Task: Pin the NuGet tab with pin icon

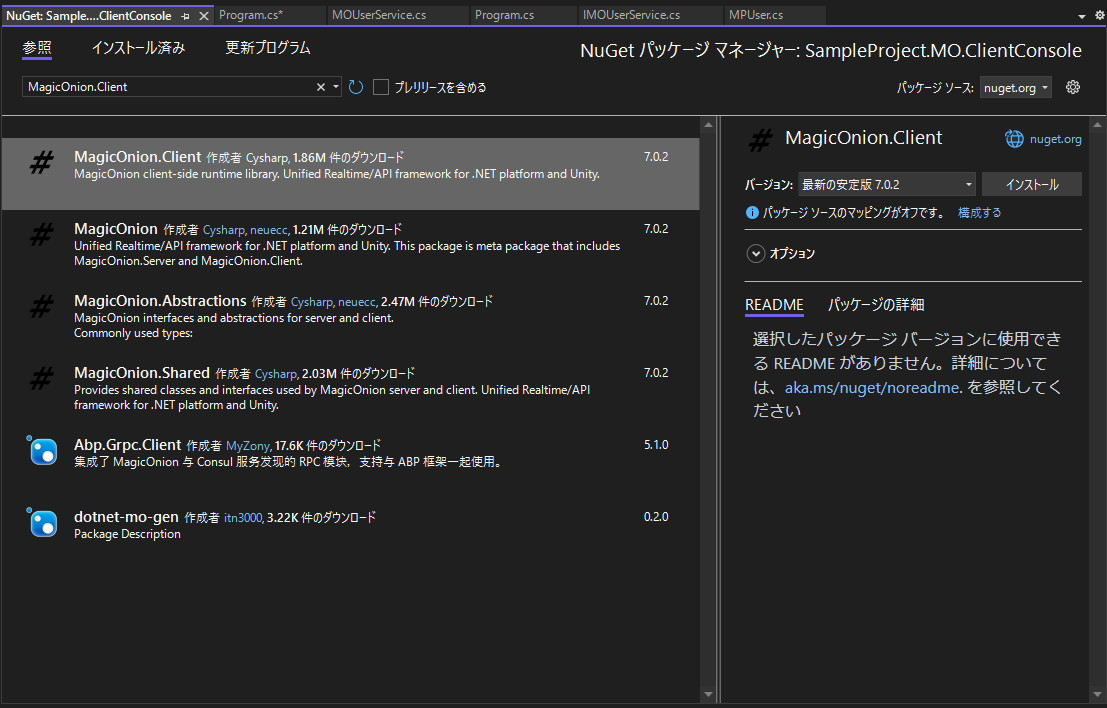Action: tap(185, 16)
